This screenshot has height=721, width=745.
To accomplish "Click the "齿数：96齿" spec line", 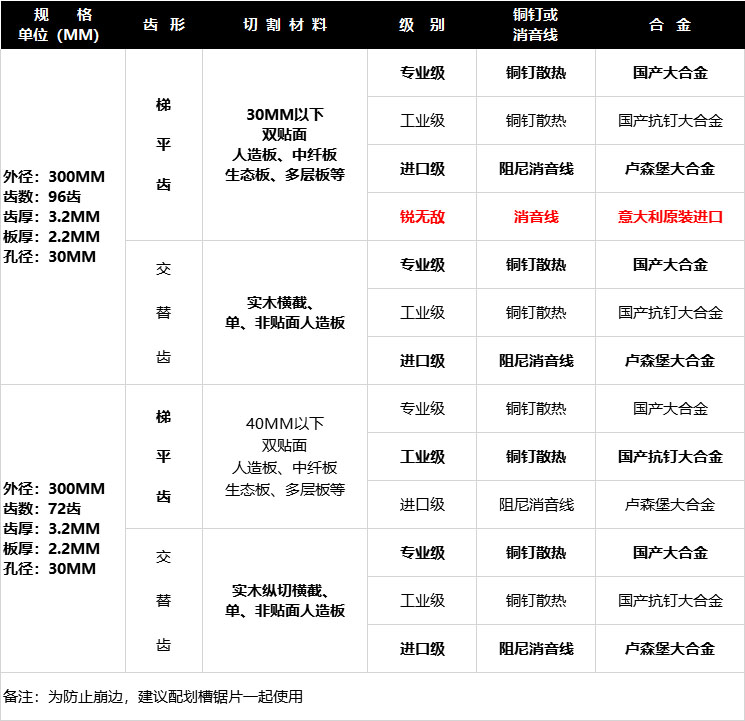I will click(42, 196).
